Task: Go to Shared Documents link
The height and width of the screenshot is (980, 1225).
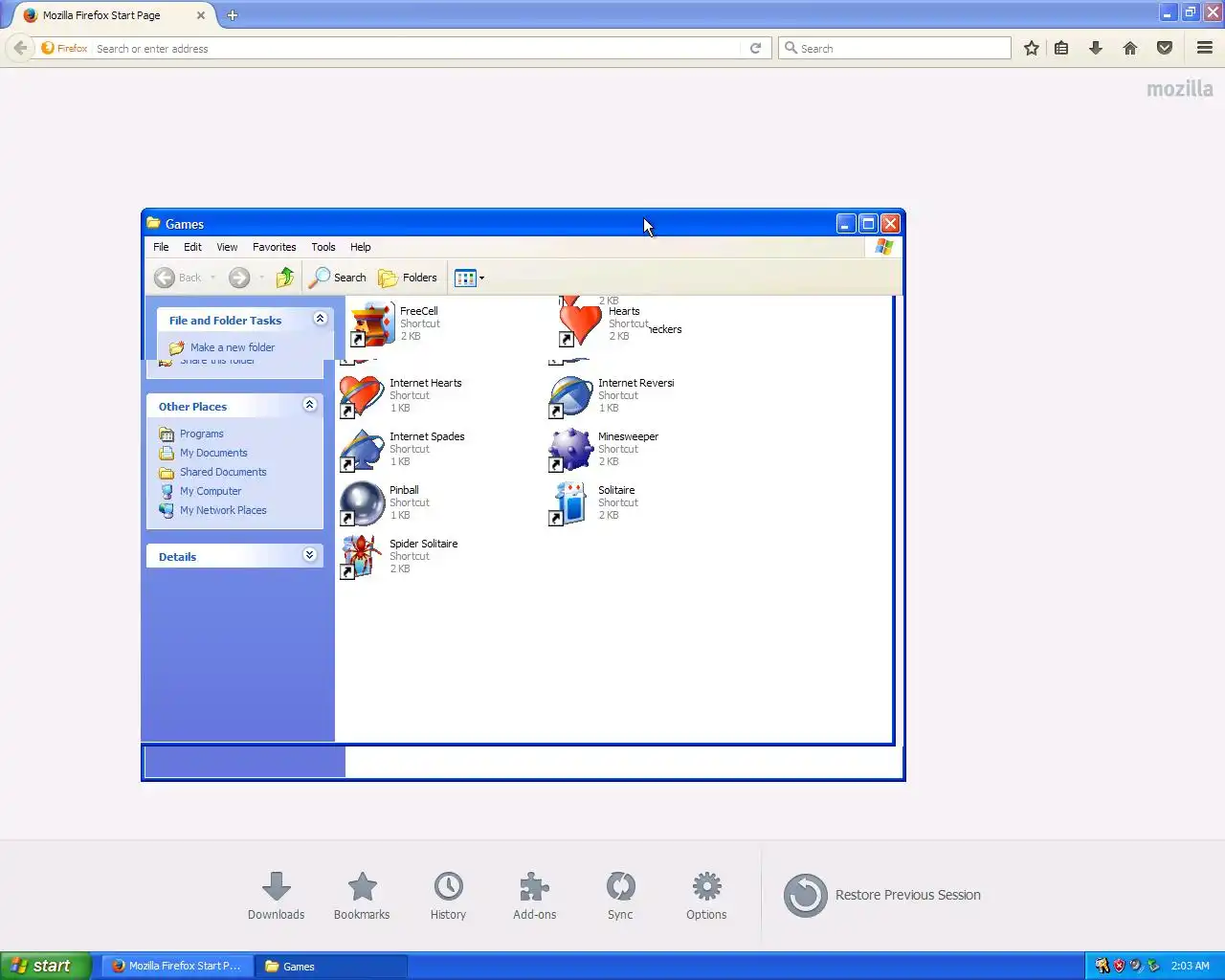Action: pyautogui.click(x=223, y=472)
